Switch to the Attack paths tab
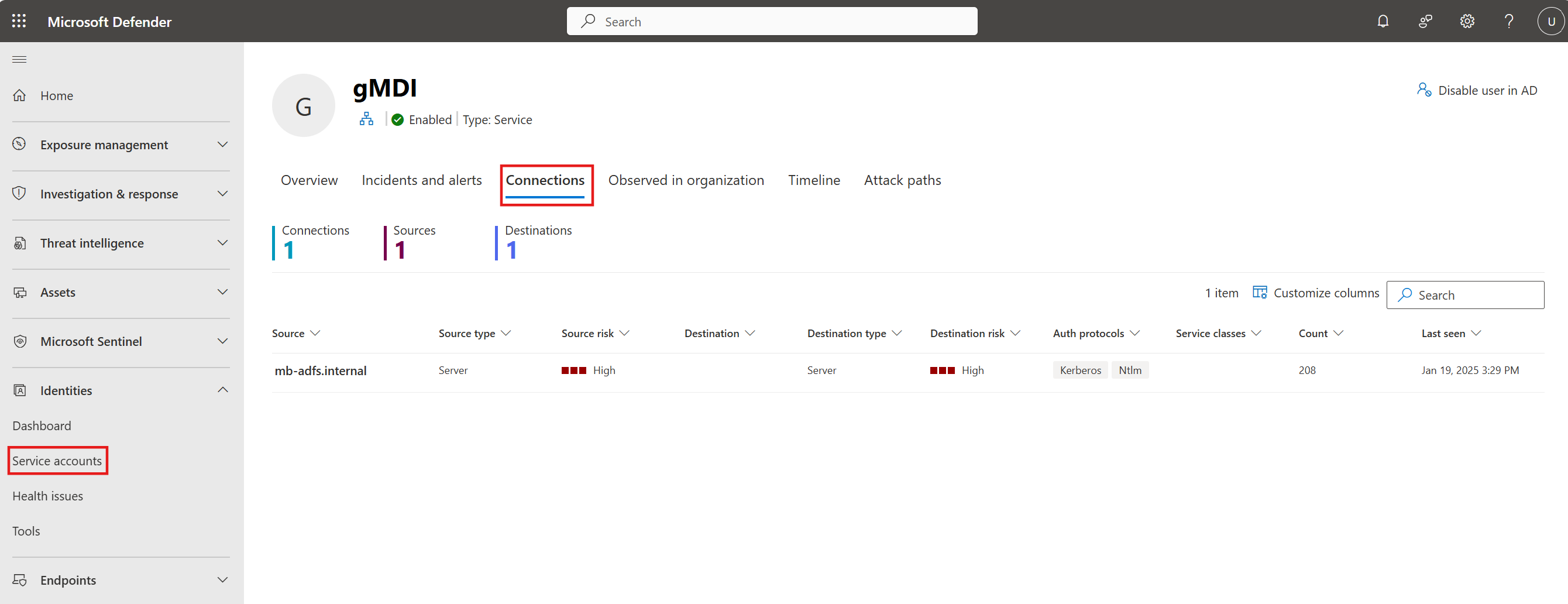Image resolution: width=1568 pixels, height=604 pixels. 902,180
